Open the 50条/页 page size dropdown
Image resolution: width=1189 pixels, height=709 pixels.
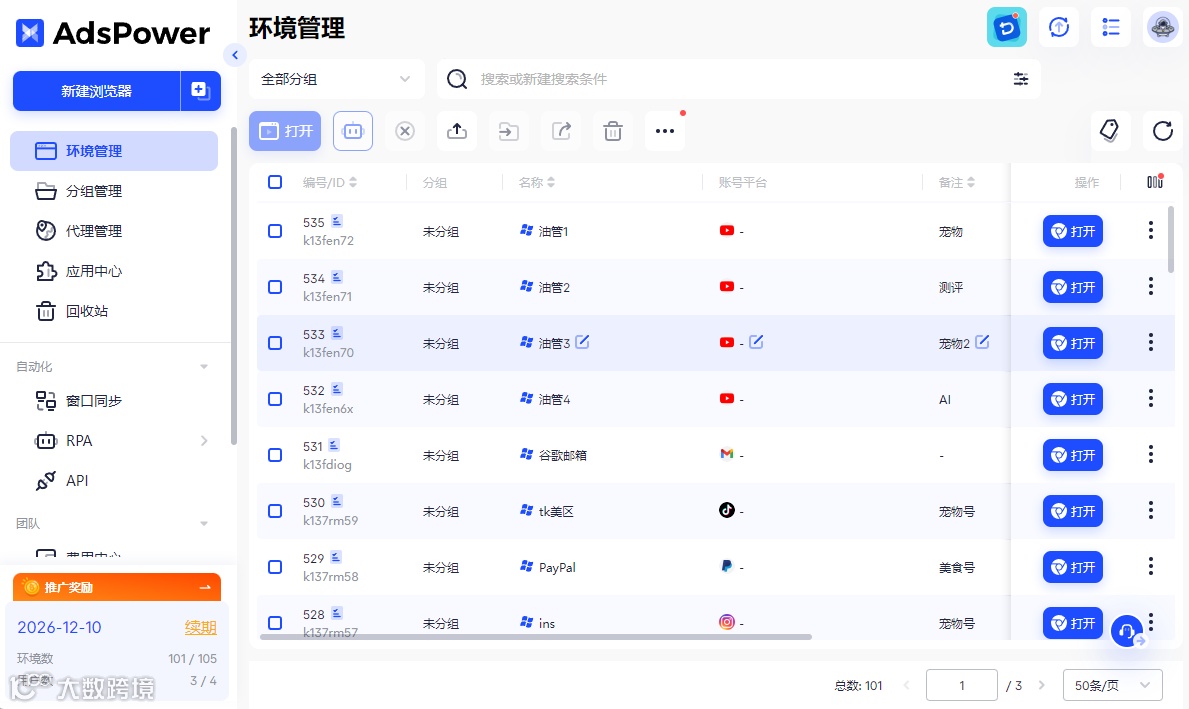point(1112,685)
